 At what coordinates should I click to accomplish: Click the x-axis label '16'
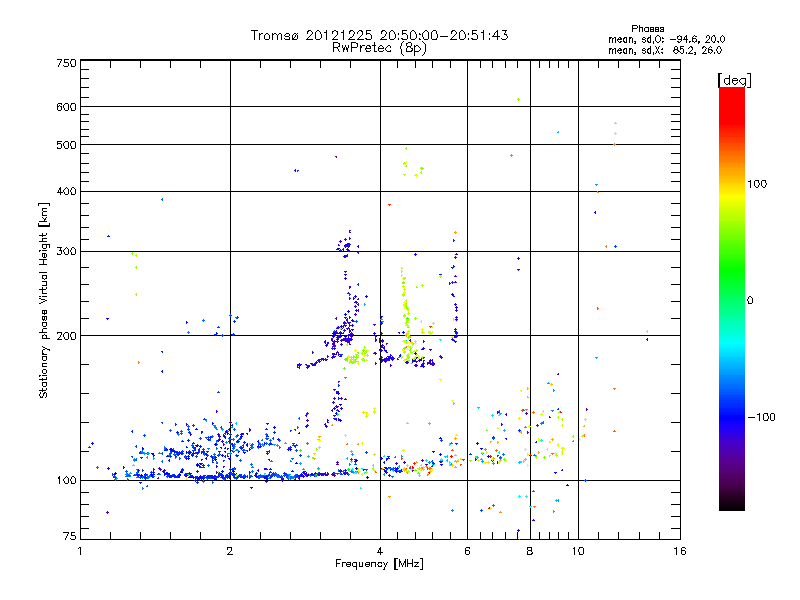[x=680, y=551]
